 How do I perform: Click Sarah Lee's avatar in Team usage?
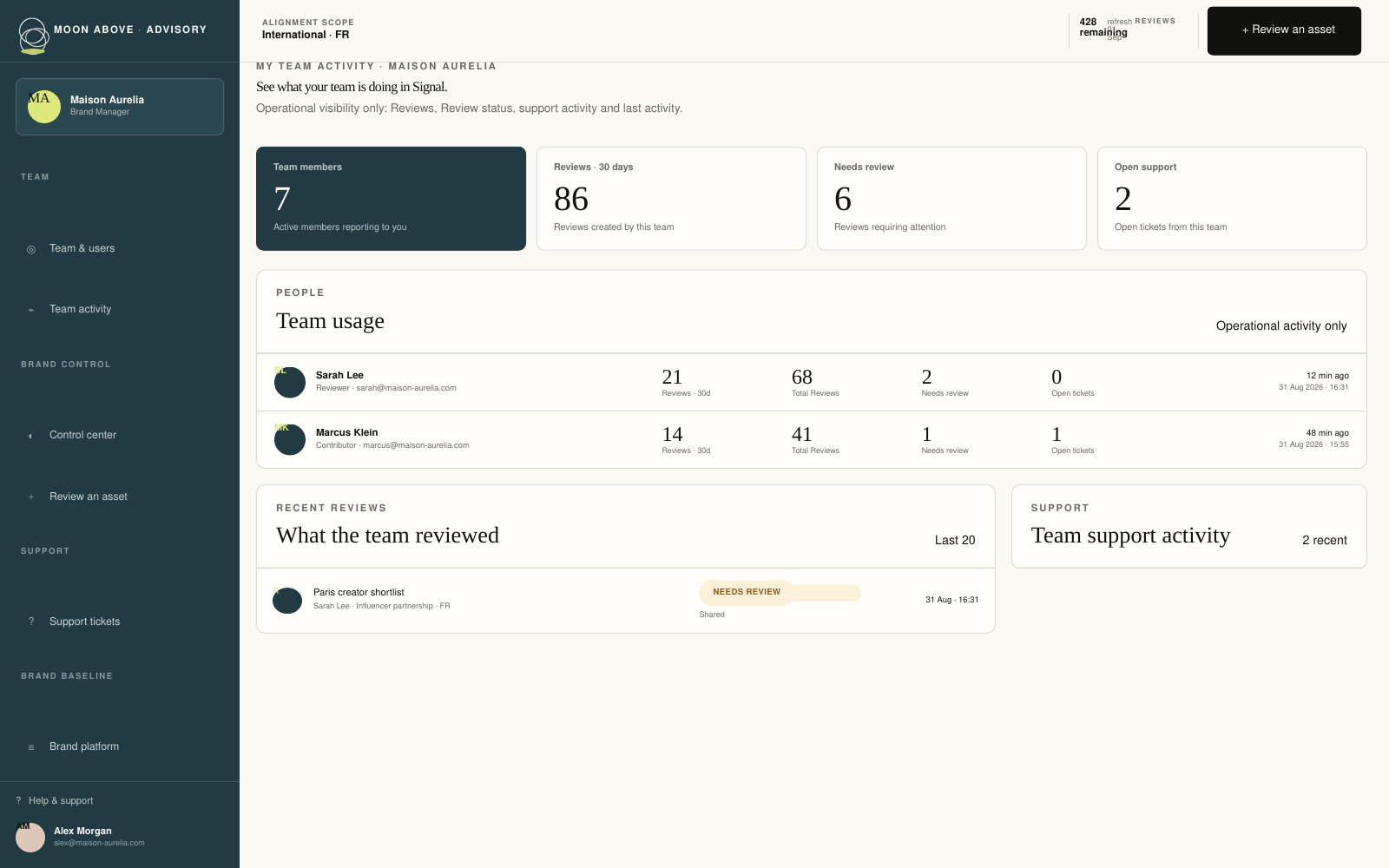coord(290,382)
